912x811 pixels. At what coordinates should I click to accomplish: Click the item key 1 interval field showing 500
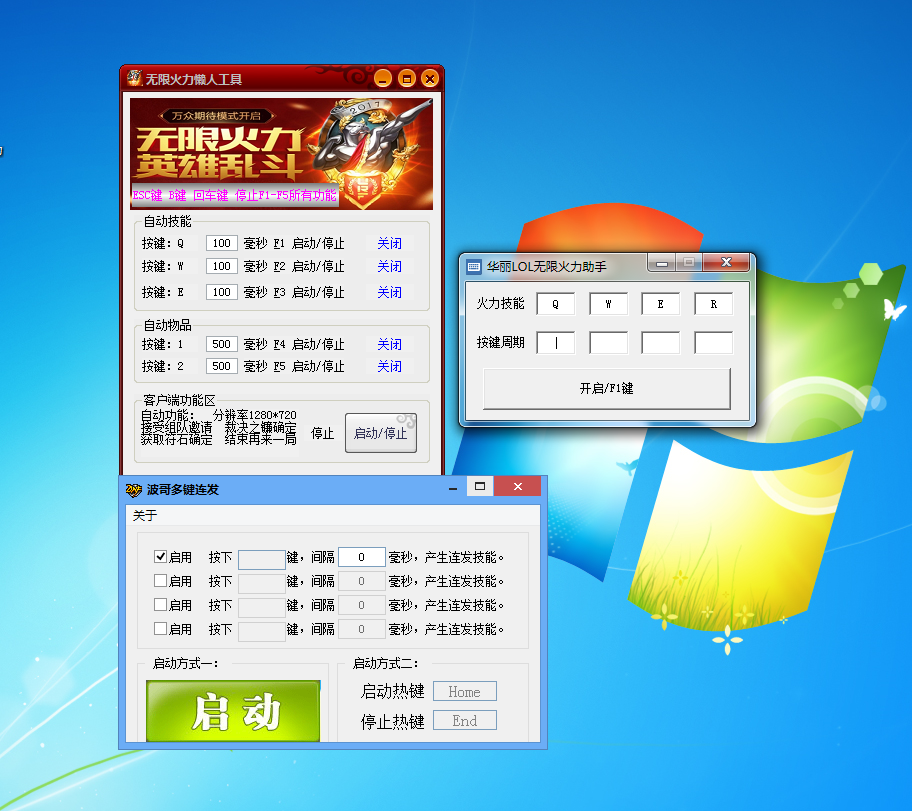point(222,344)
